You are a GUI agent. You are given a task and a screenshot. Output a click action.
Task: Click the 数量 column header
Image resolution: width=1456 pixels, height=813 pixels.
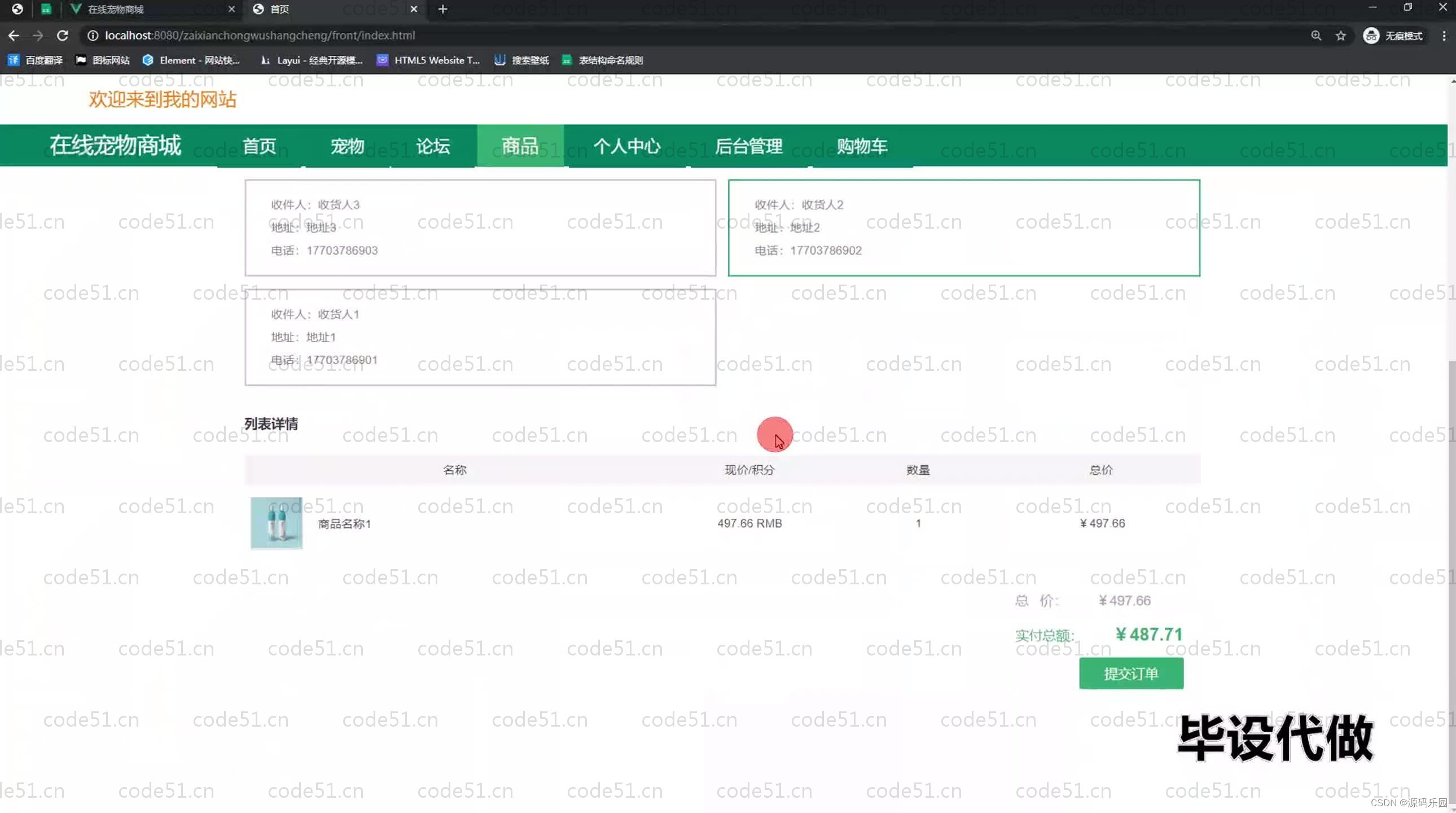[918, 470]
